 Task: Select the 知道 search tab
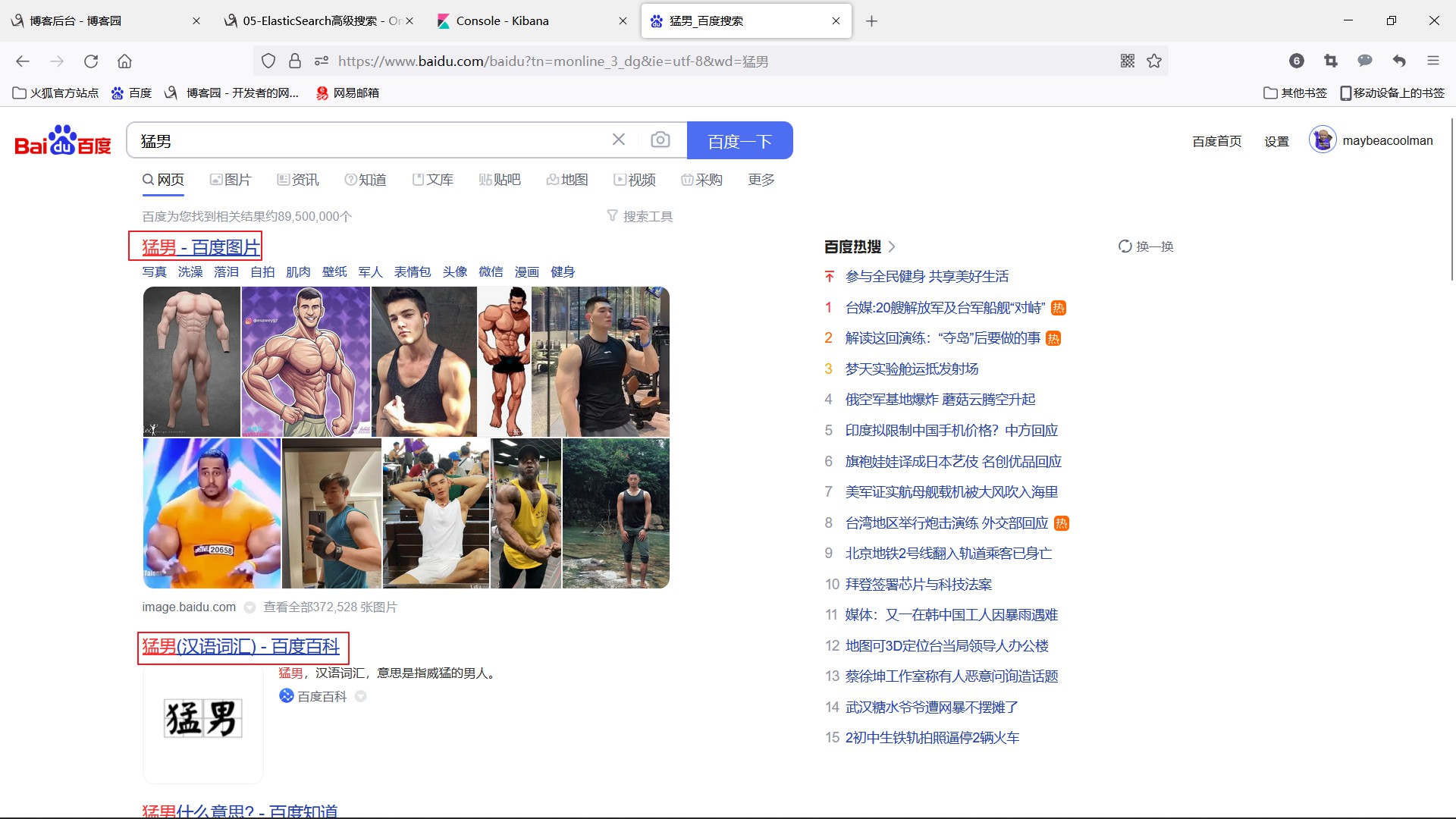[x=366, y=180]
